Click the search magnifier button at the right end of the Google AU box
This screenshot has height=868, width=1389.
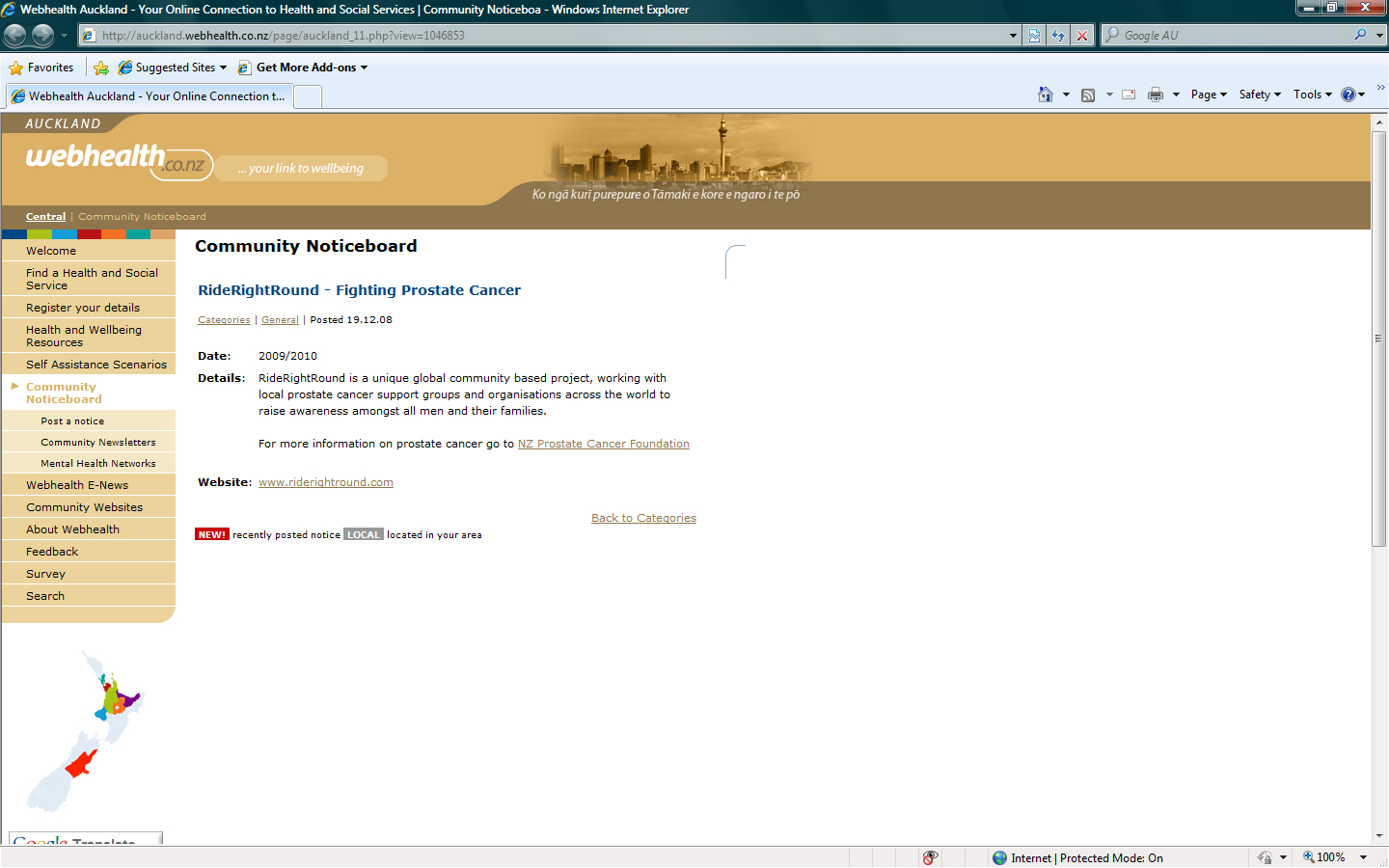1360,35
